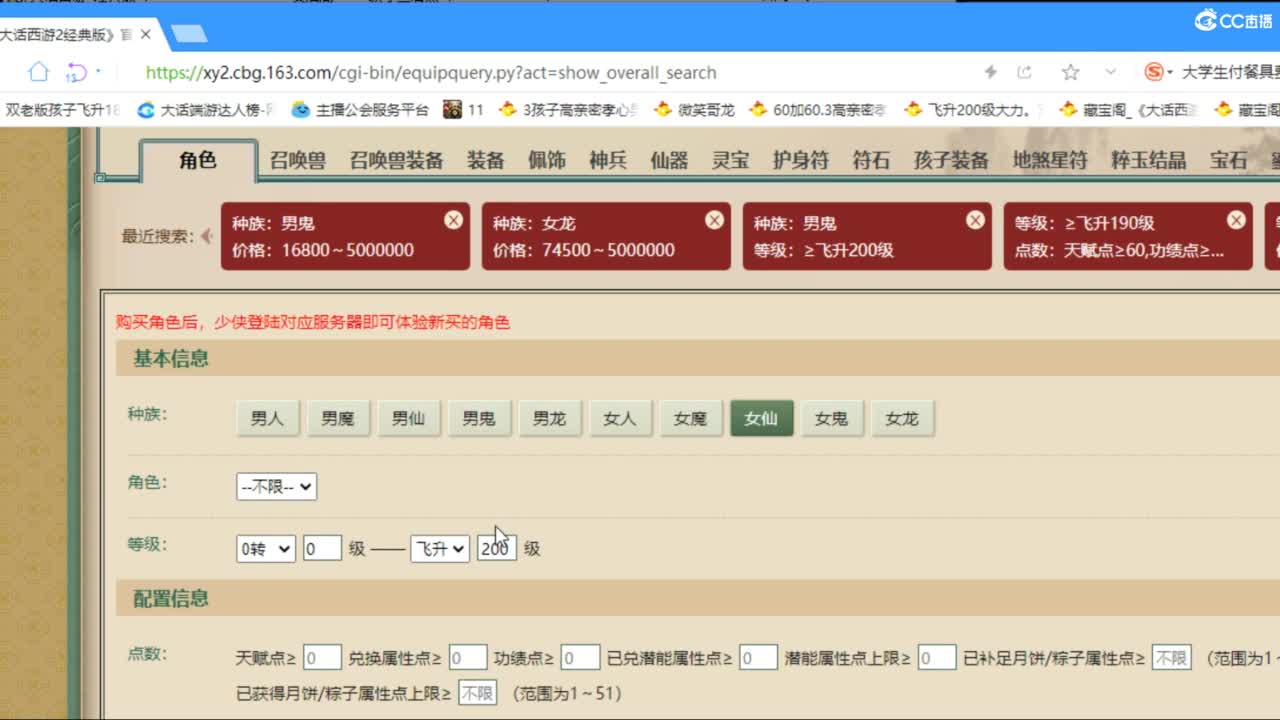
Task: Click the maximum level field showing 200
Action: coord(497,548)
